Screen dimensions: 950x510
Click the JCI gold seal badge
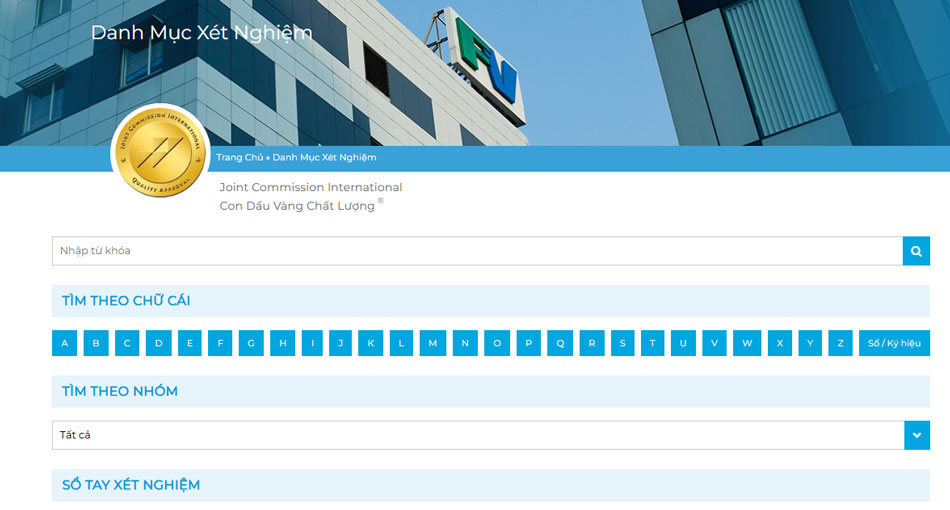160,153
